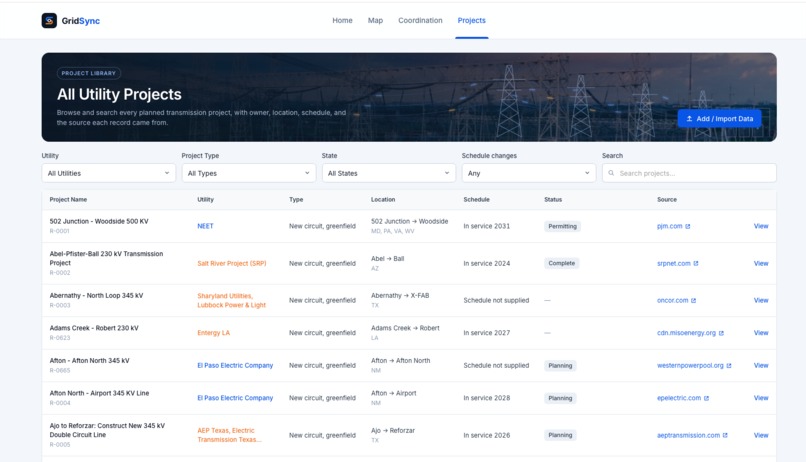
Task: Open external link icon next to cdn.misoenergy.org
Action: click(x=721, y=333)
